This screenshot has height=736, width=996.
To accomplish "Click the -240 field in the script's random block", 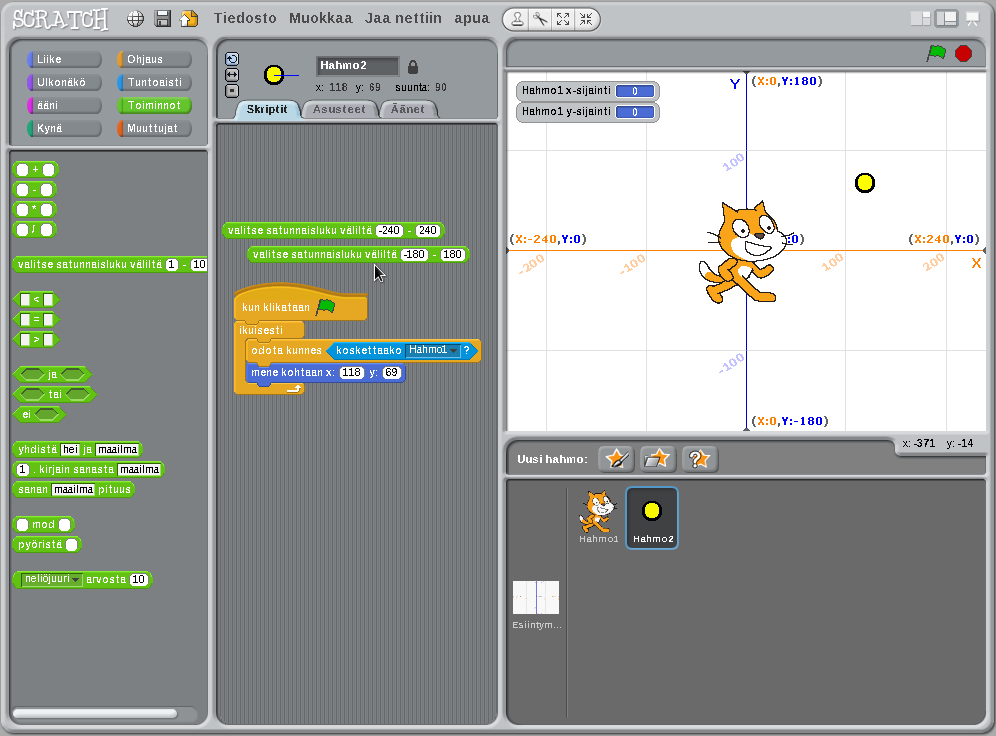I will pos(389,231).
